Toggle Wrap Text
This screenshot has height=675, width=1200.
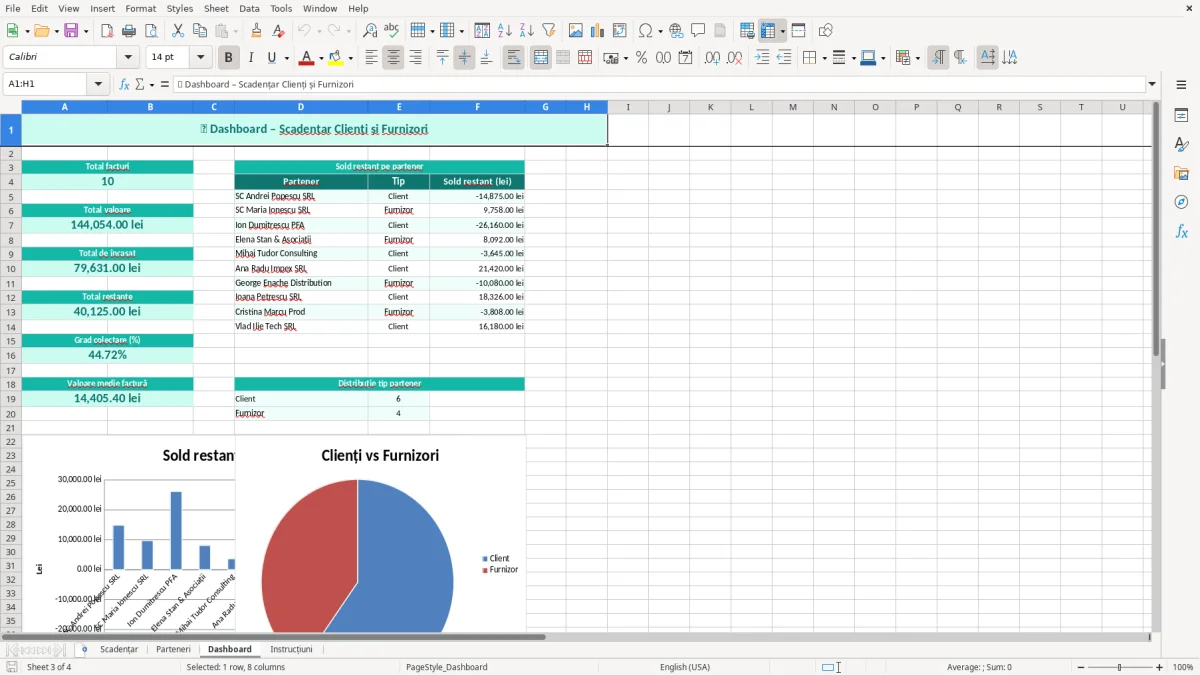(x=513, y=58)
